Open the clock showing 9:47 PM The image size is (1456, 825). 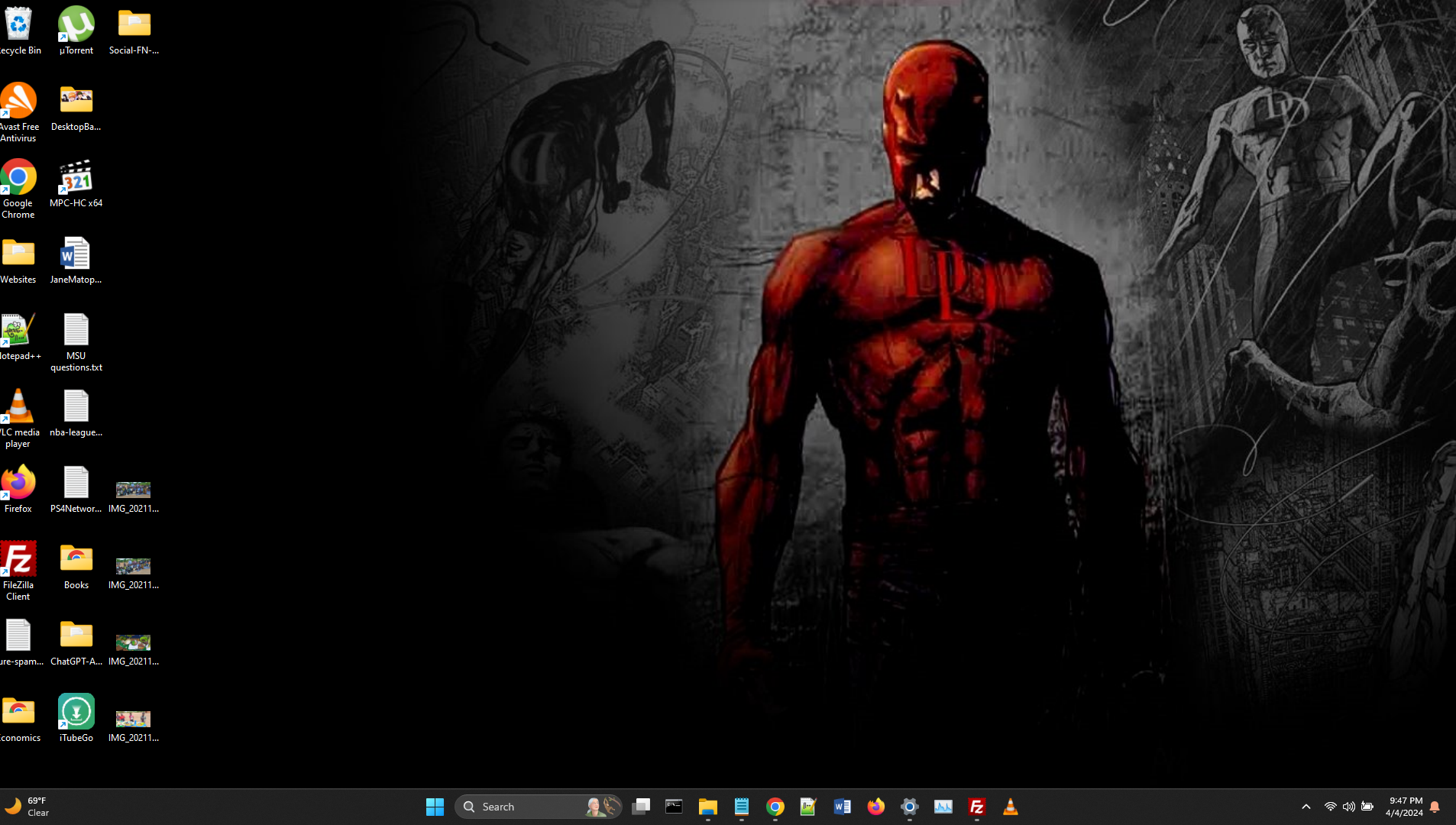tap(1404, 807)
